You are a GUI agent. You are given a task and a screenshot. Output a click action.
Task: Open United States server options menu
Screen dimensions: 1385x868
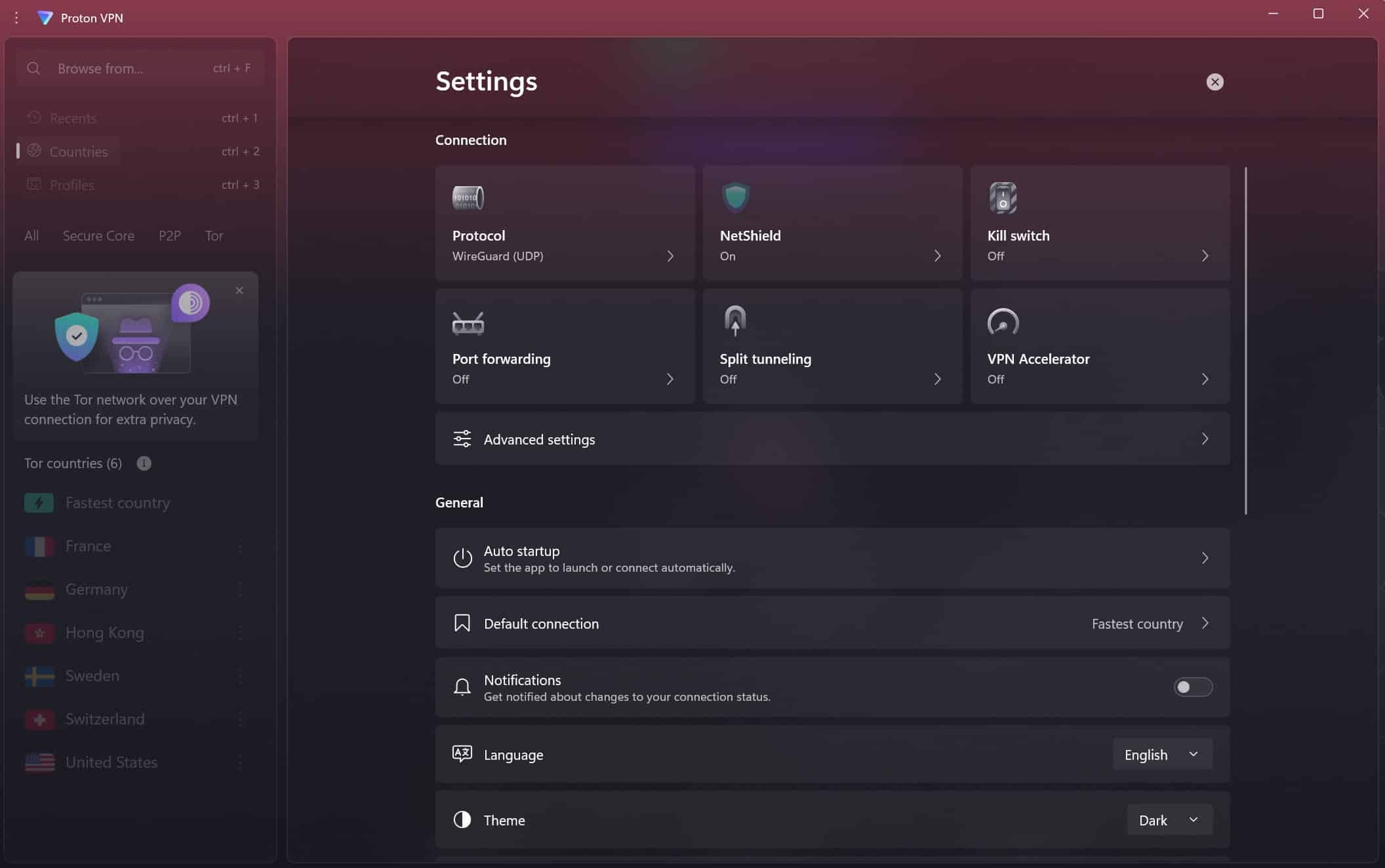240,762
